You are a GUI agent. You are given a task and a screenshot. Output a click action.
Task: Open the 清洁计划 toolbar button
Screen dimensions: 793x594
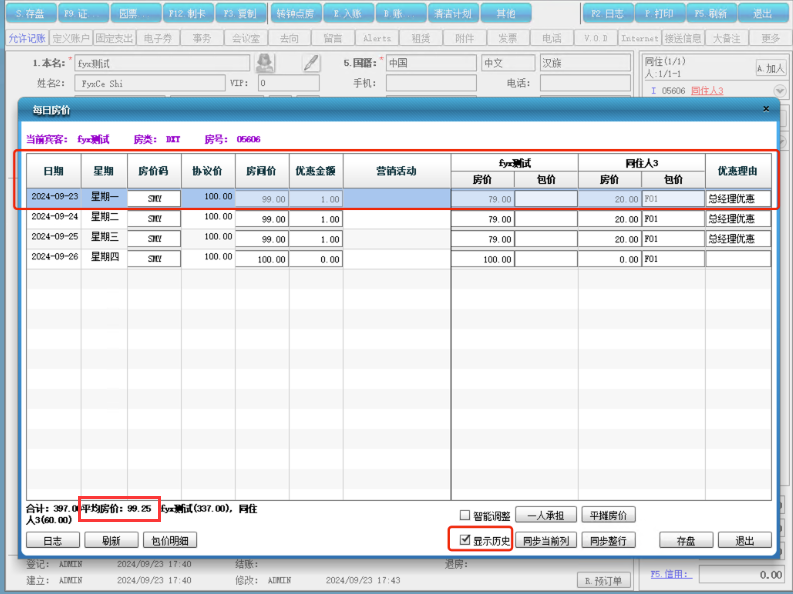(x=453, y=13)
